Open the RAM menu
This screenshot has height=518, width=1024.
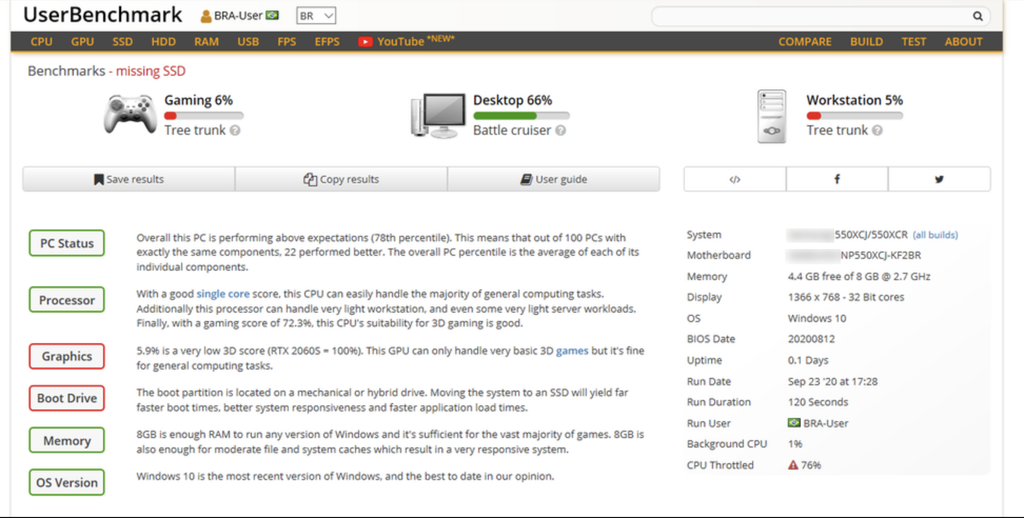pyautogui.click(x=206, y=42)
